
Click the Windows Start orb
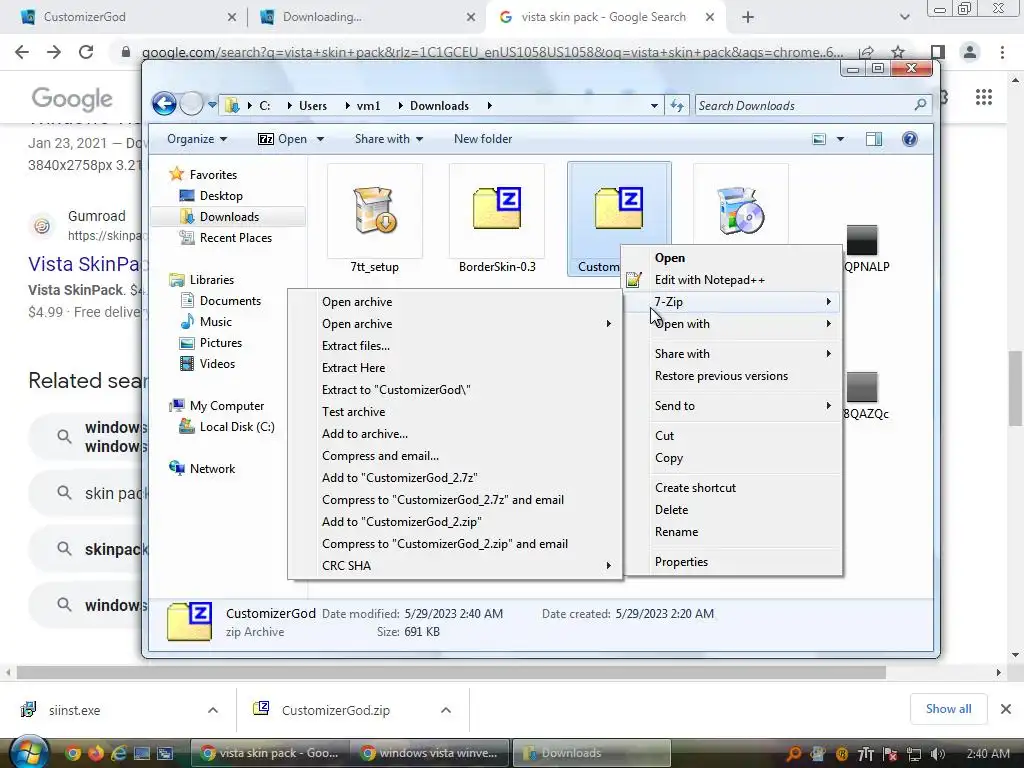click(x=29, y=752)
